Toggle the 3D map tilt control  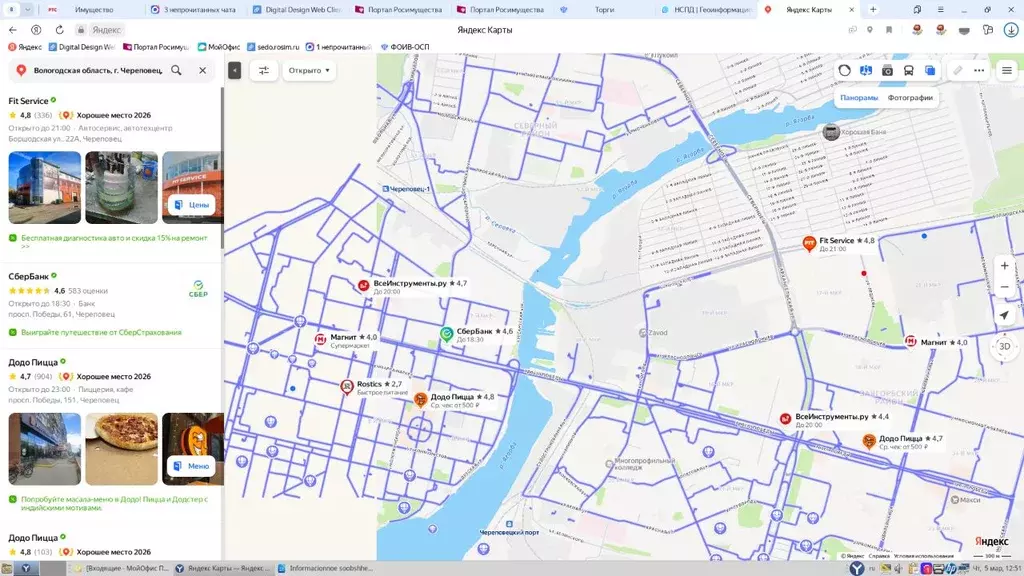pyautogui.click(x=1004, y=346)
